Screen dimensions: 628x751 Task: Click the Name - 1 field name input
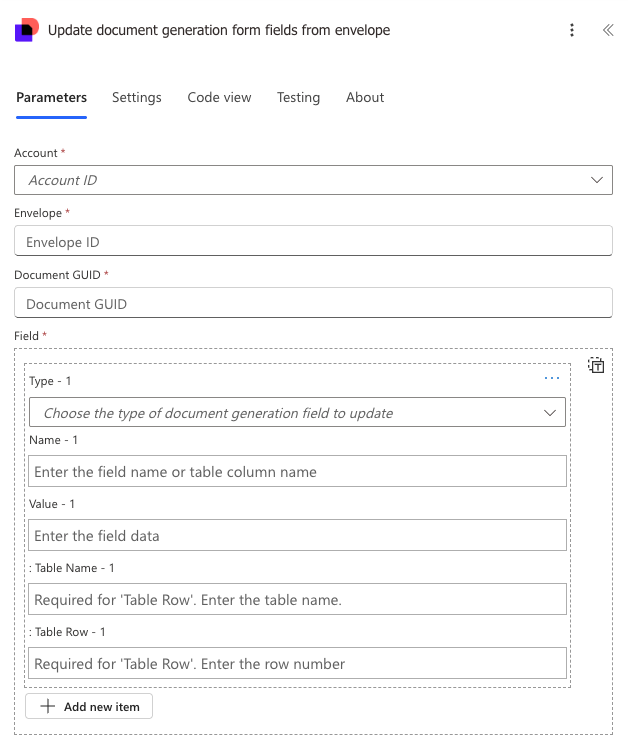tap(297, 471)
